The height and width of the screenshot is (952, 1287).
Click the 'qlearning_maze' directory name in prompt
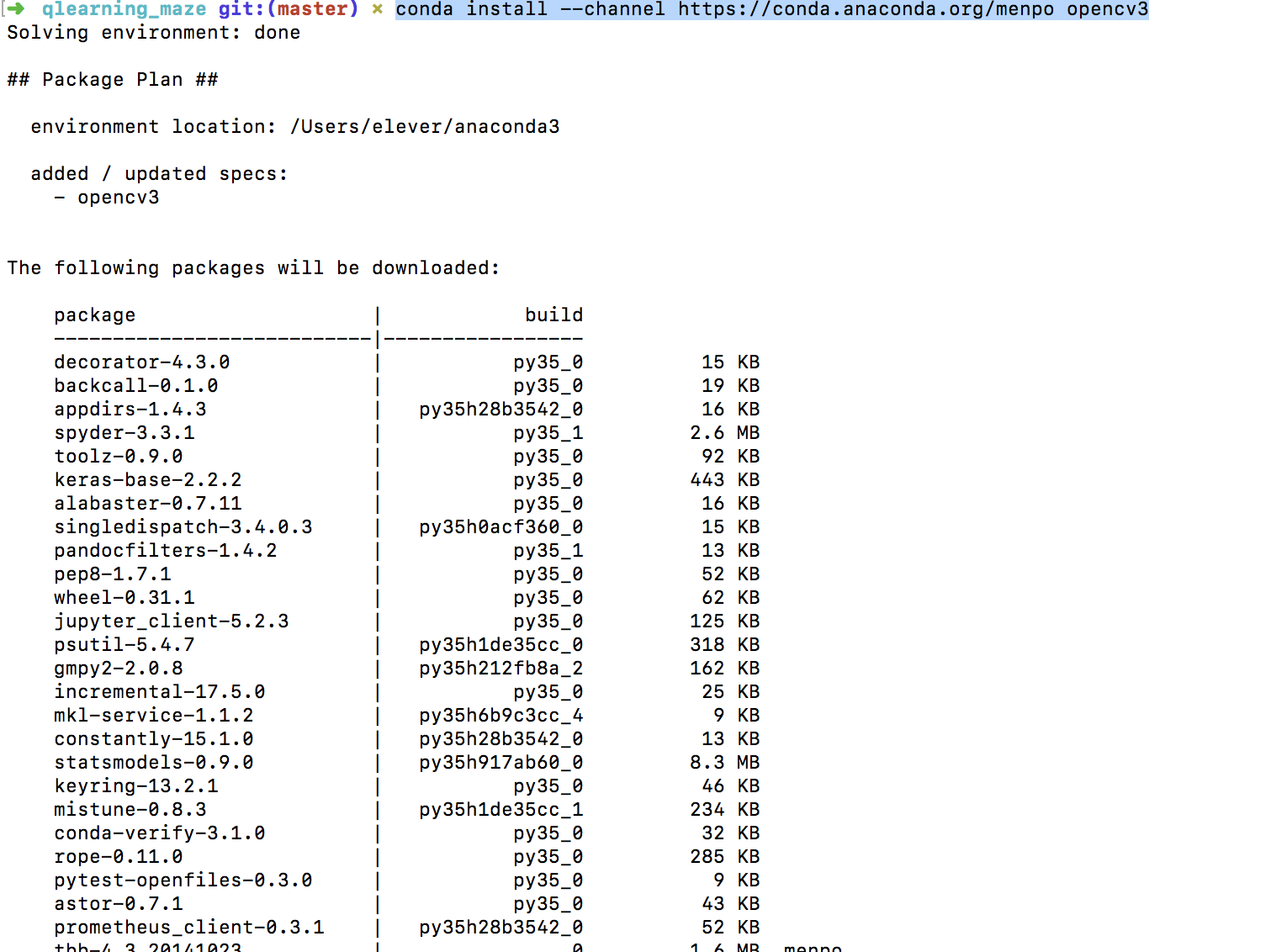(x=124, y=9)
